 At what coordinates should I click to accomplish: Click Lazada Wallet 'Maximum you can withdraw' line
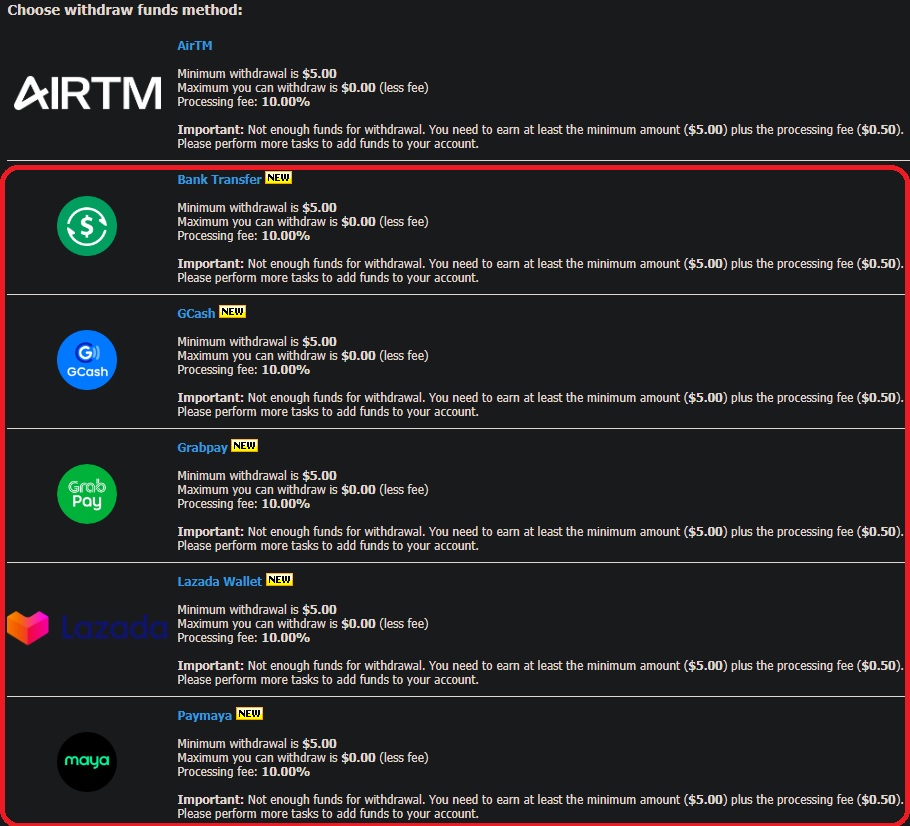click(x=303, y=624)
